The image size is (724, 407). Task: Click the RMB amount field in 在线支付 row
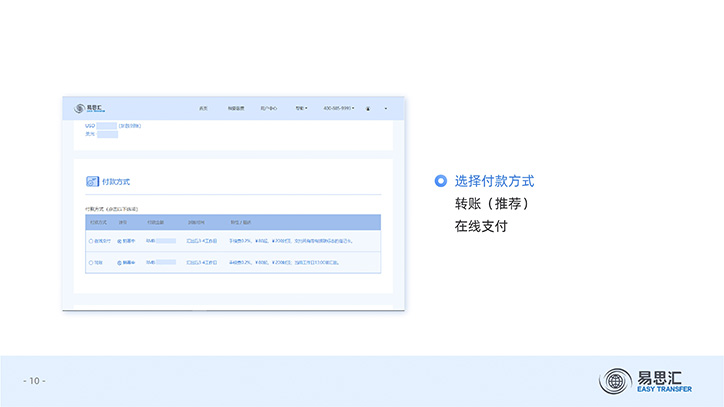165,241
